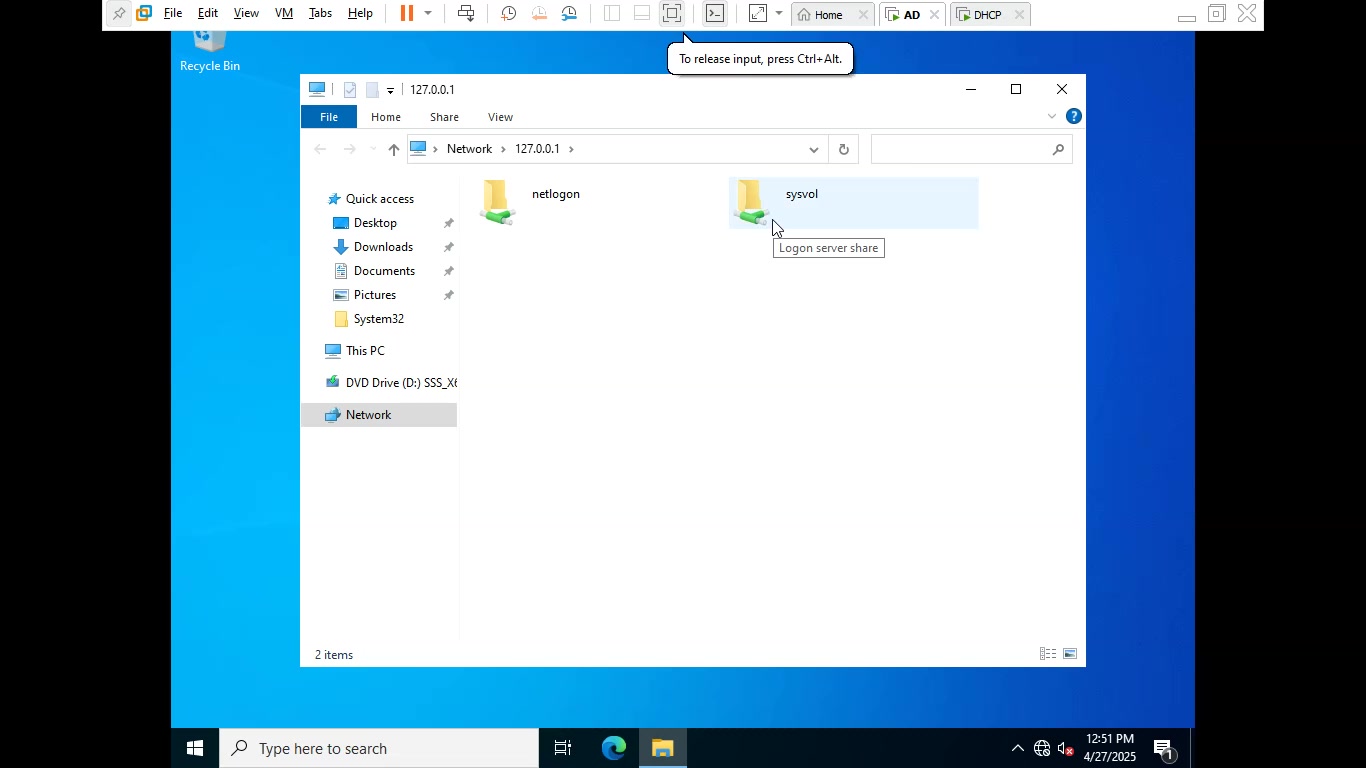Viewport: 1366px width, 768px height.
Task: Open Downloads from Quick access
Action: click(x=383, y=247)
